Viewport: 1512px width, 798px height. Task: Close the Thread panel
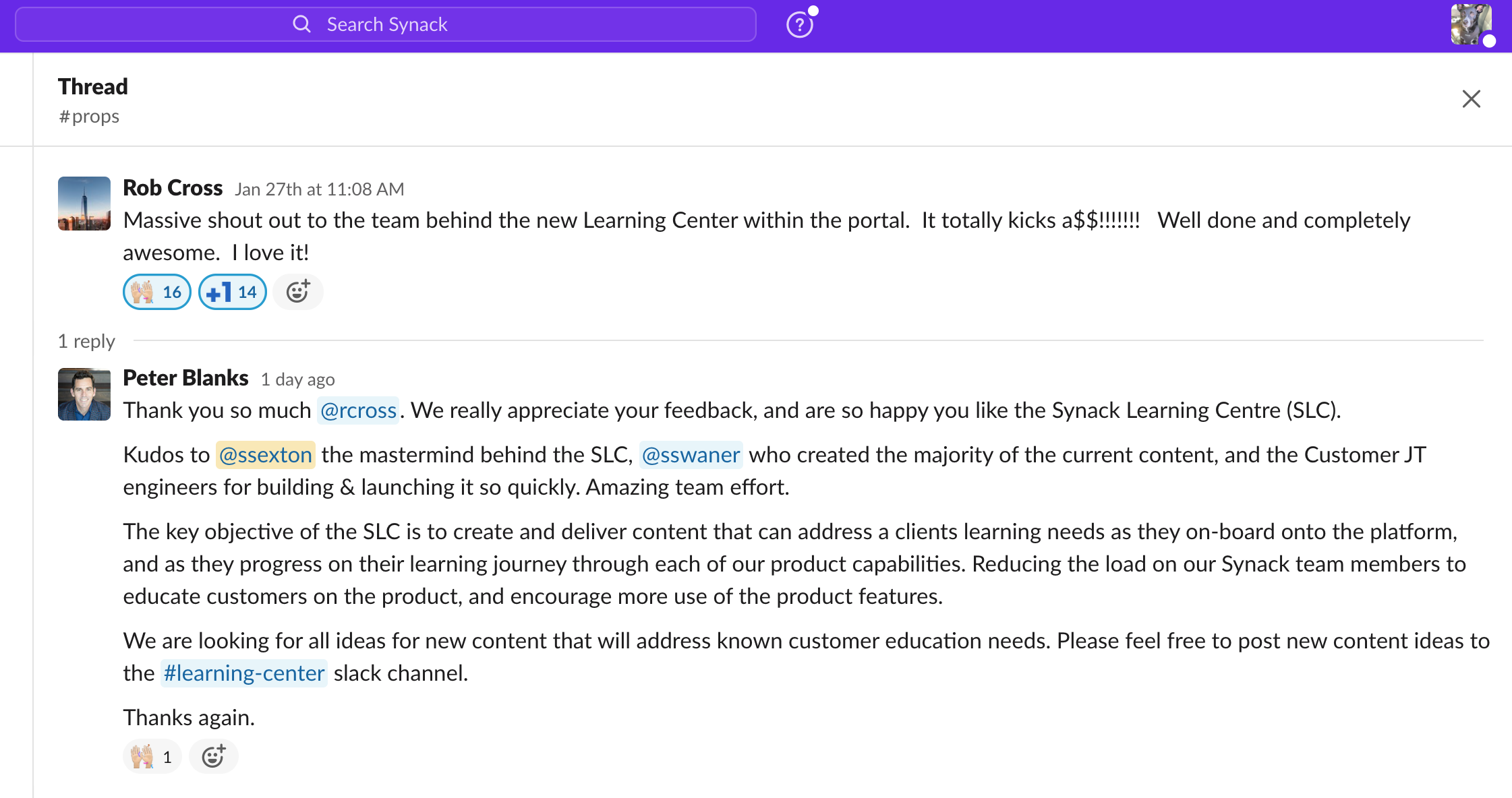point(1471,99)
